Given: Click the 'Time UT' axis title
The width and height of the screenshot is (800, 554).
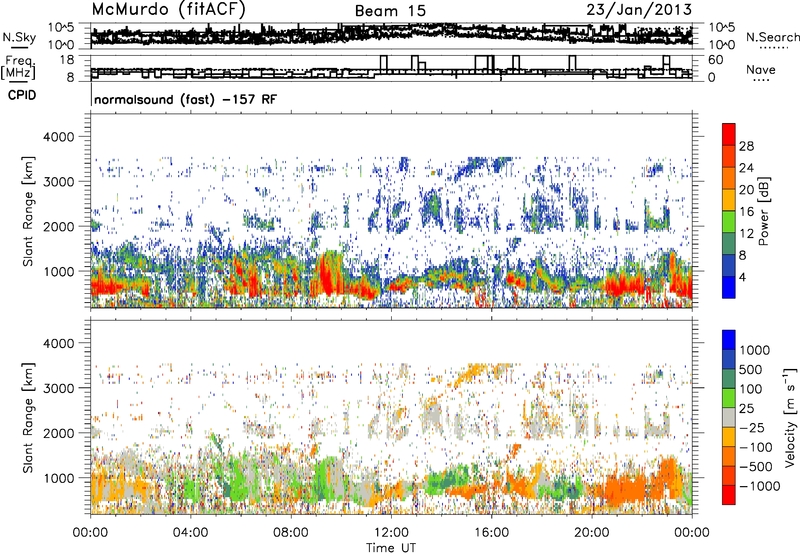Looking at the screenshot, I should 391,547.
